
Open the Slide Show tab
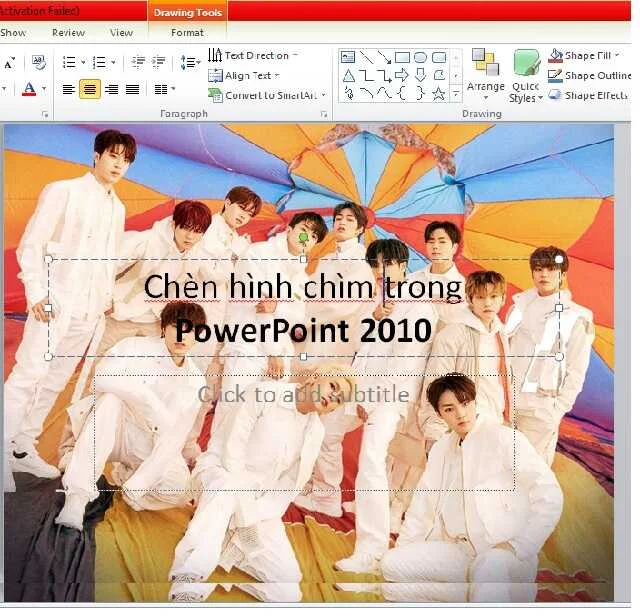pos(13,33)
